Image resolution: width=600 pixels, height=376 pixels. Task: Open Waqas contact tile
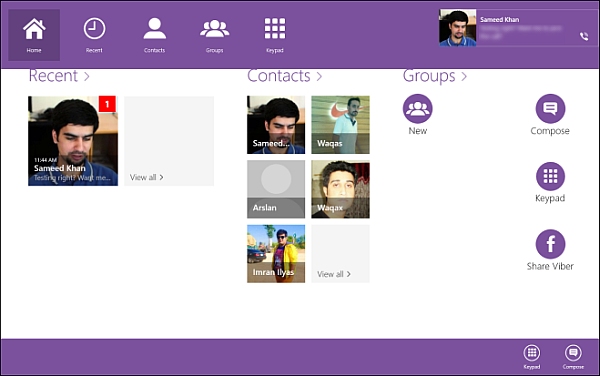341,125
